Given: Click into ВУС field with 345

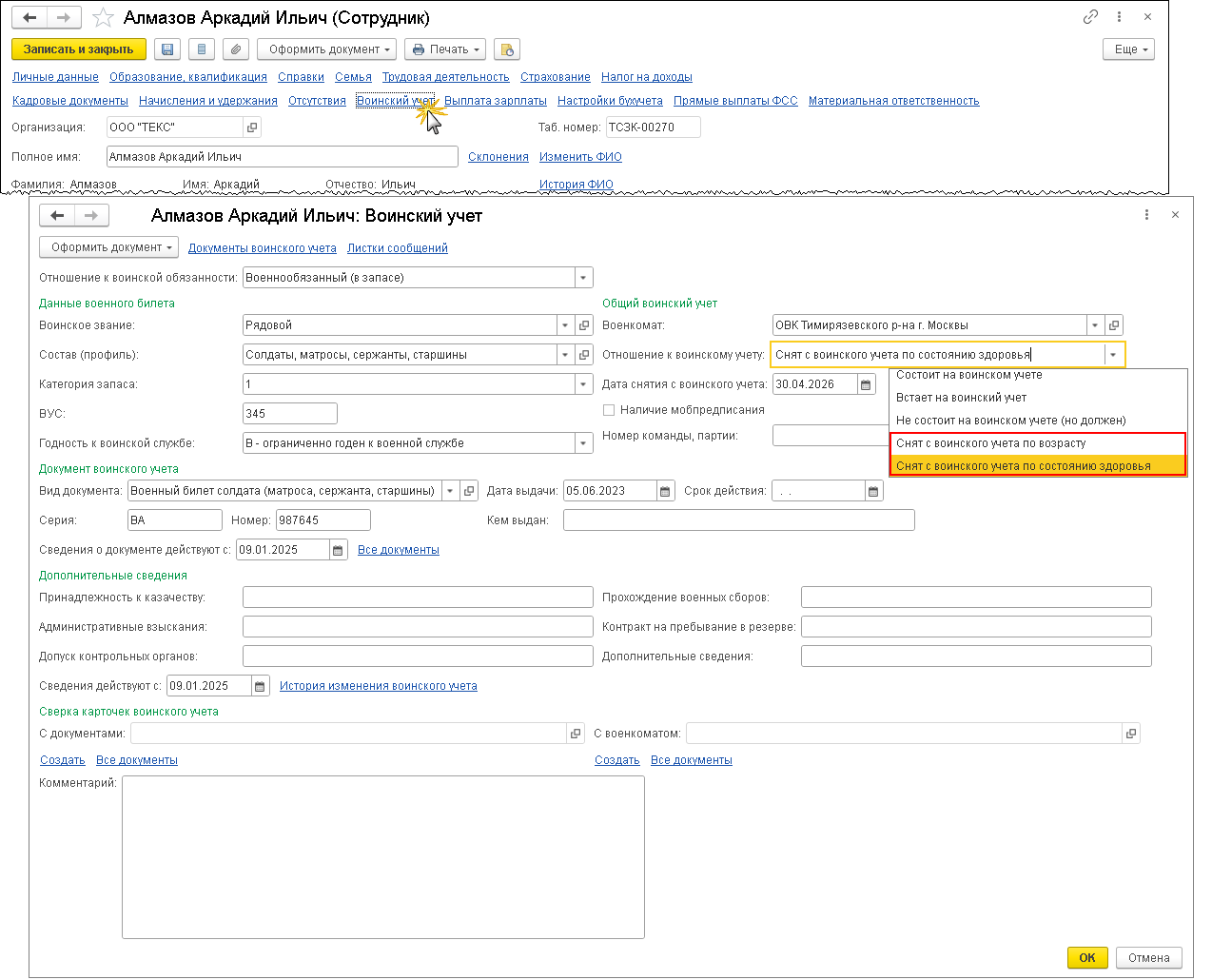Looking at the screenshot, I should [x=290, y=414].
